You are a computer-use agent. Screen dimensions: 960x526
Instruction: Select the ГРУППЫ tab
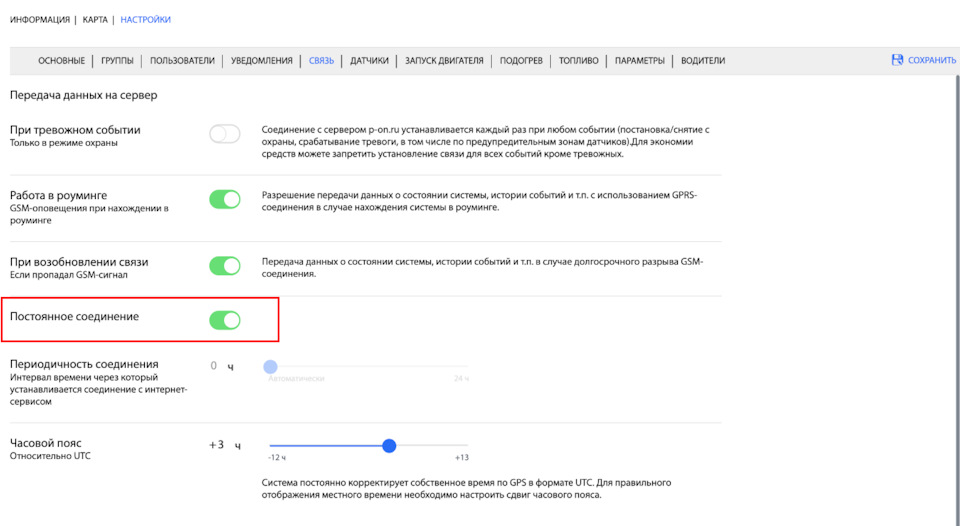tap(118, 61)
